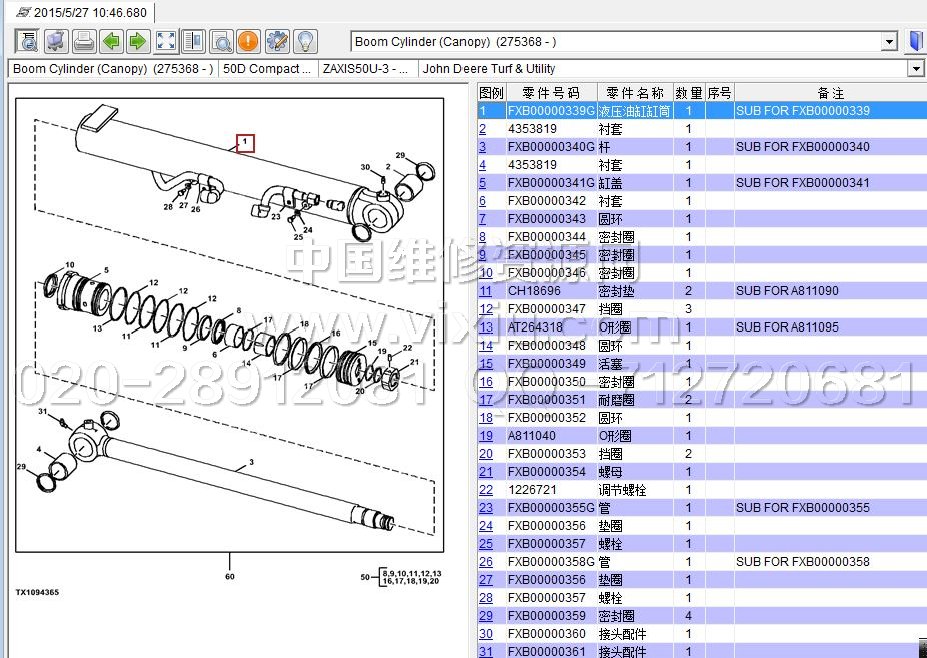Select the 2015/5/27 10:46.680 tab
The width and height of the screenshot is (927, 658).
(x=82, y=13)
